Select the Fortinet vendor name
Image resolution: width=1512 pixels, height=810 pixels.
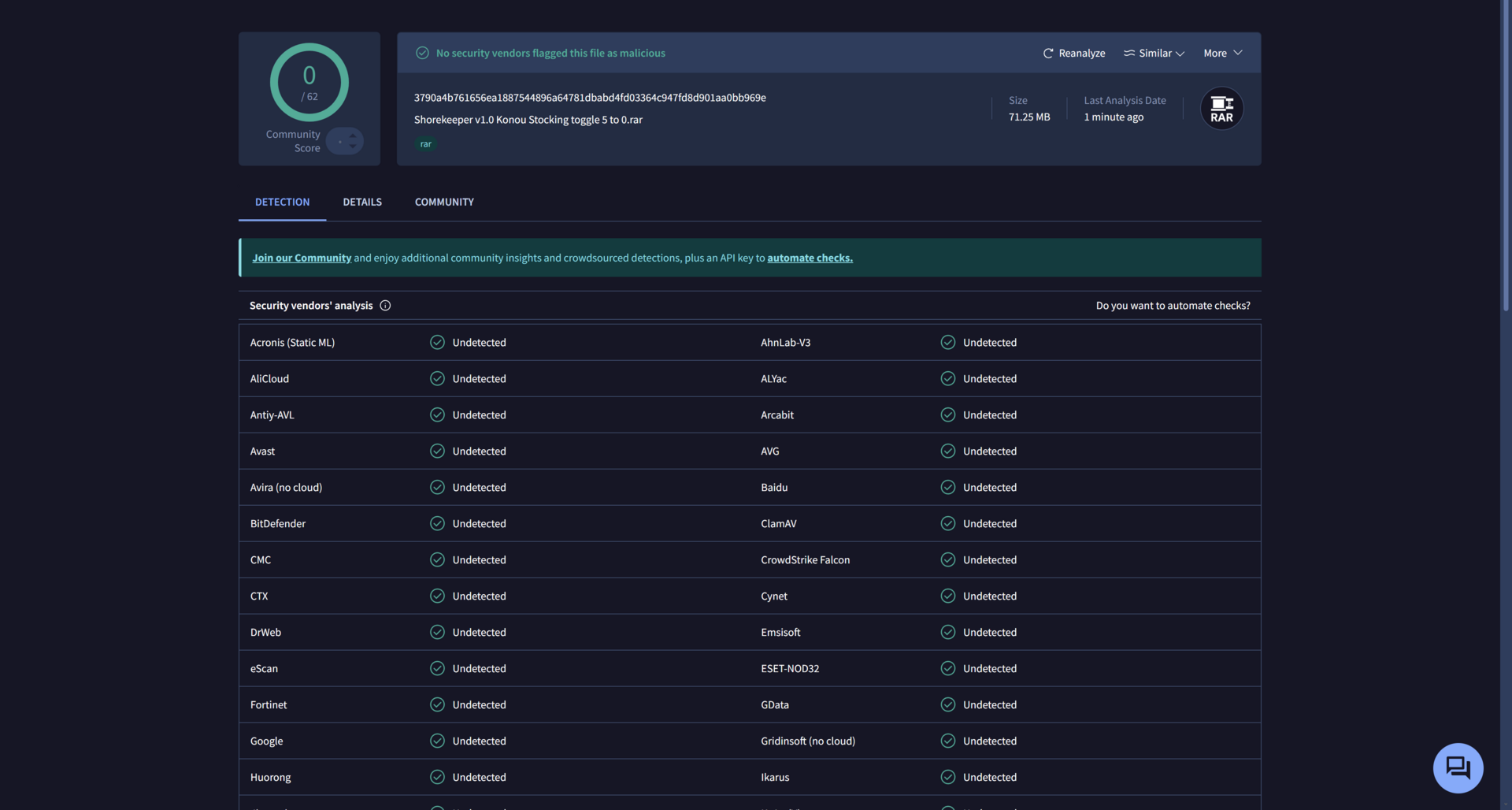tap(269, 704)
